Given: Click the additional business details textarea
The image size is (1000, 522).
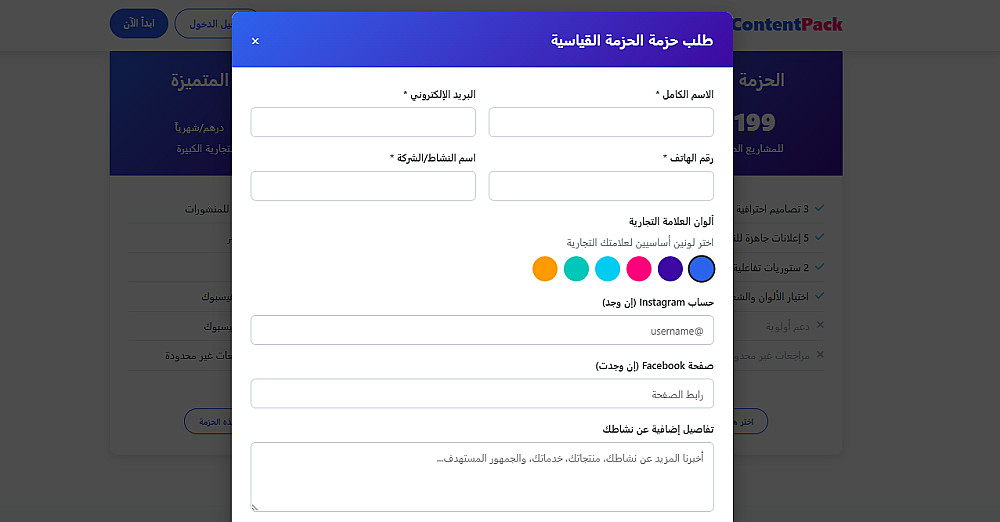Looking at the screenshot, I should (482, 476).
